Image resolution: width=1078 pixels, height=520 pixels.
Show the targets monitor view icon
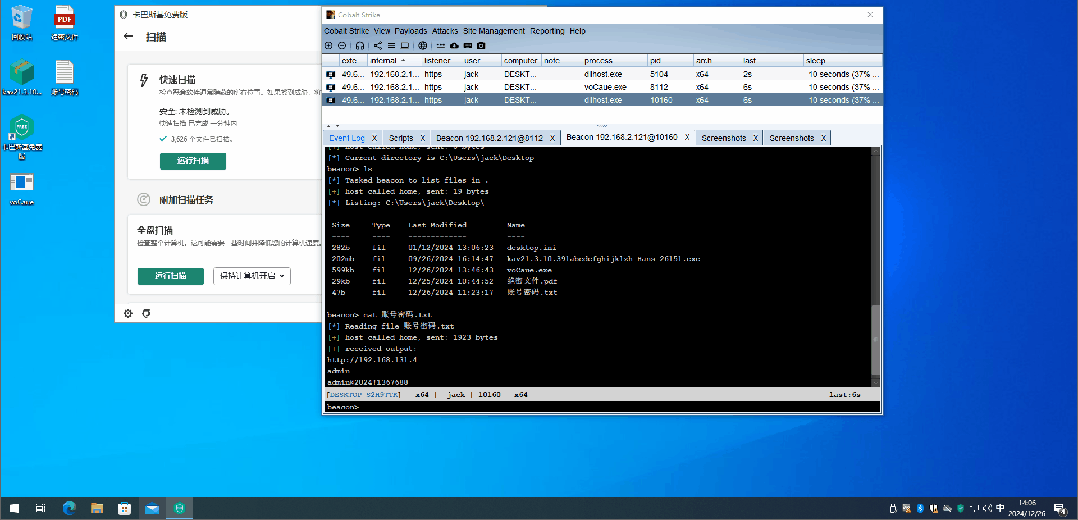[x=405, y=45]
